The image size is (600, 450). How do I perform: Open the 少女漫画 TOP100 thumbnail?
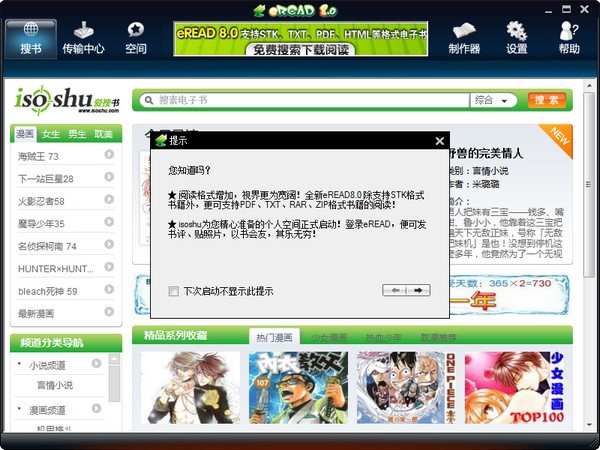515,388
